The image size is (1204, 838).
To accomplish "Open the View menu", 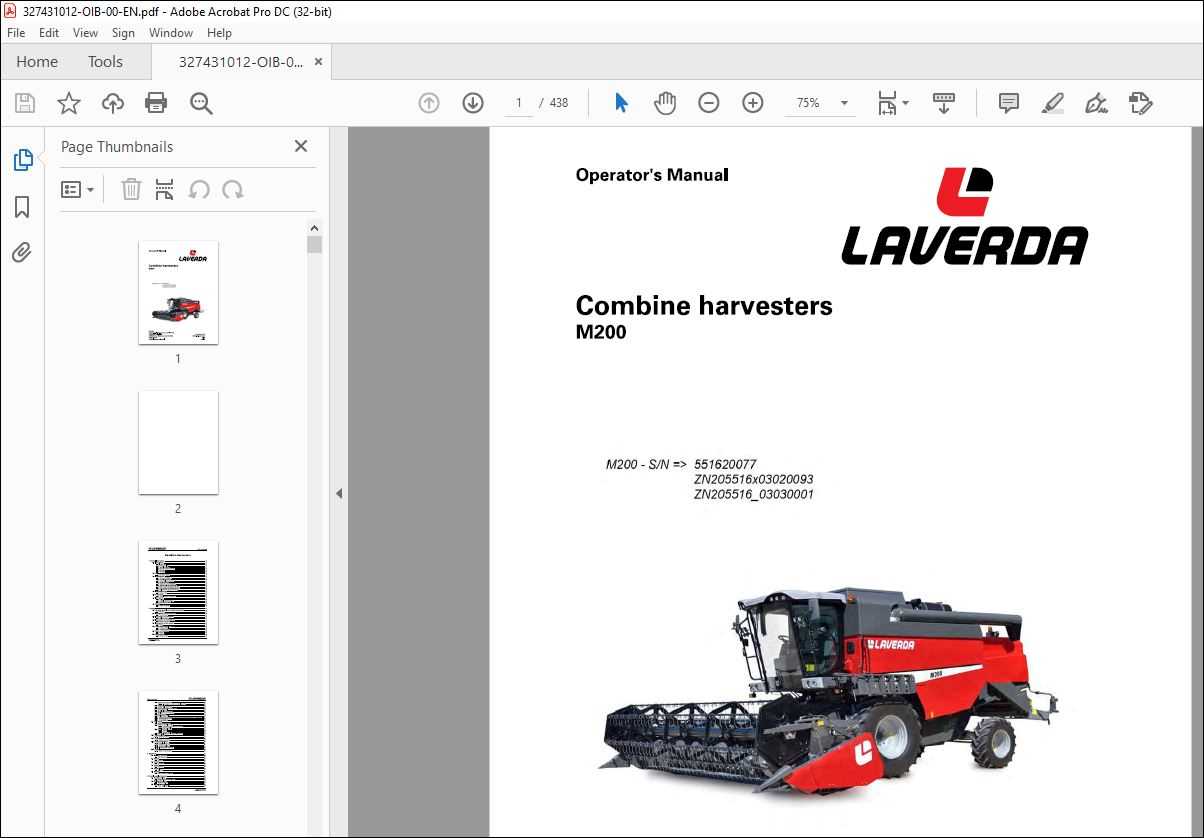I will 86,33.
